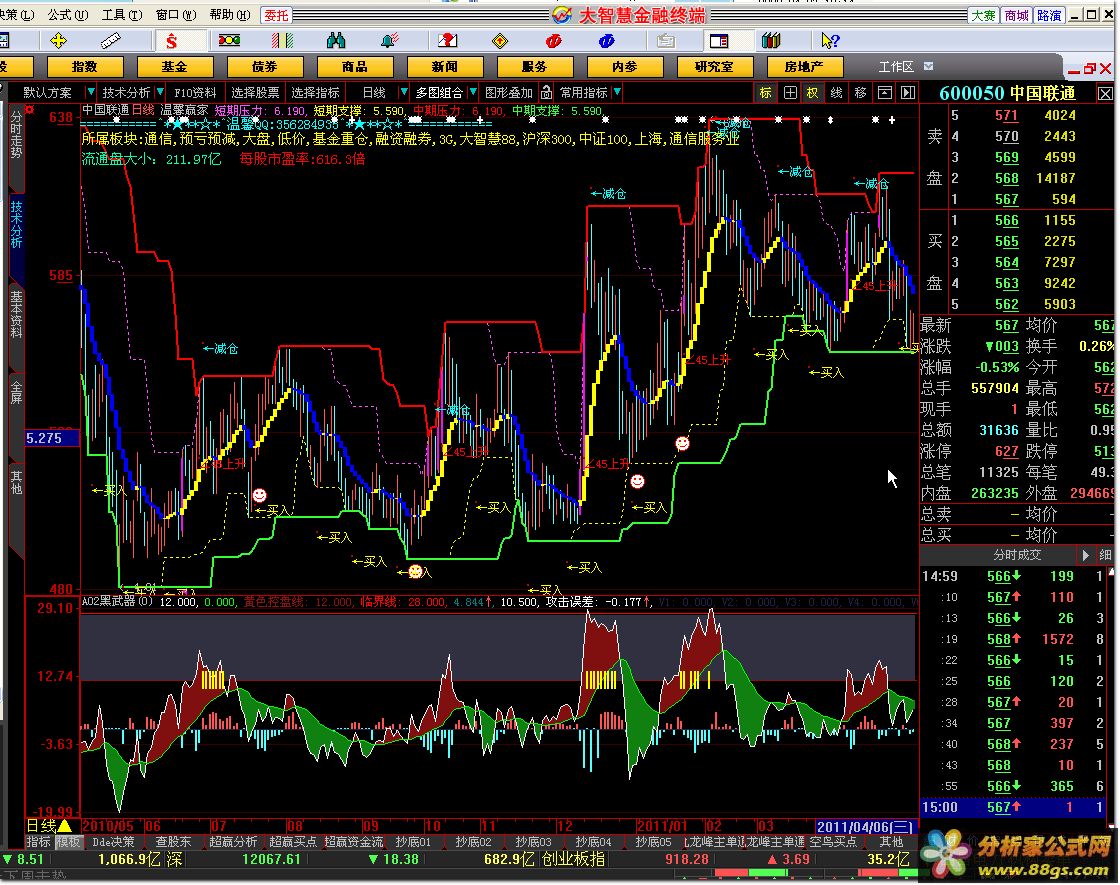Select the ruler measuring tool icon

(111, 41)
